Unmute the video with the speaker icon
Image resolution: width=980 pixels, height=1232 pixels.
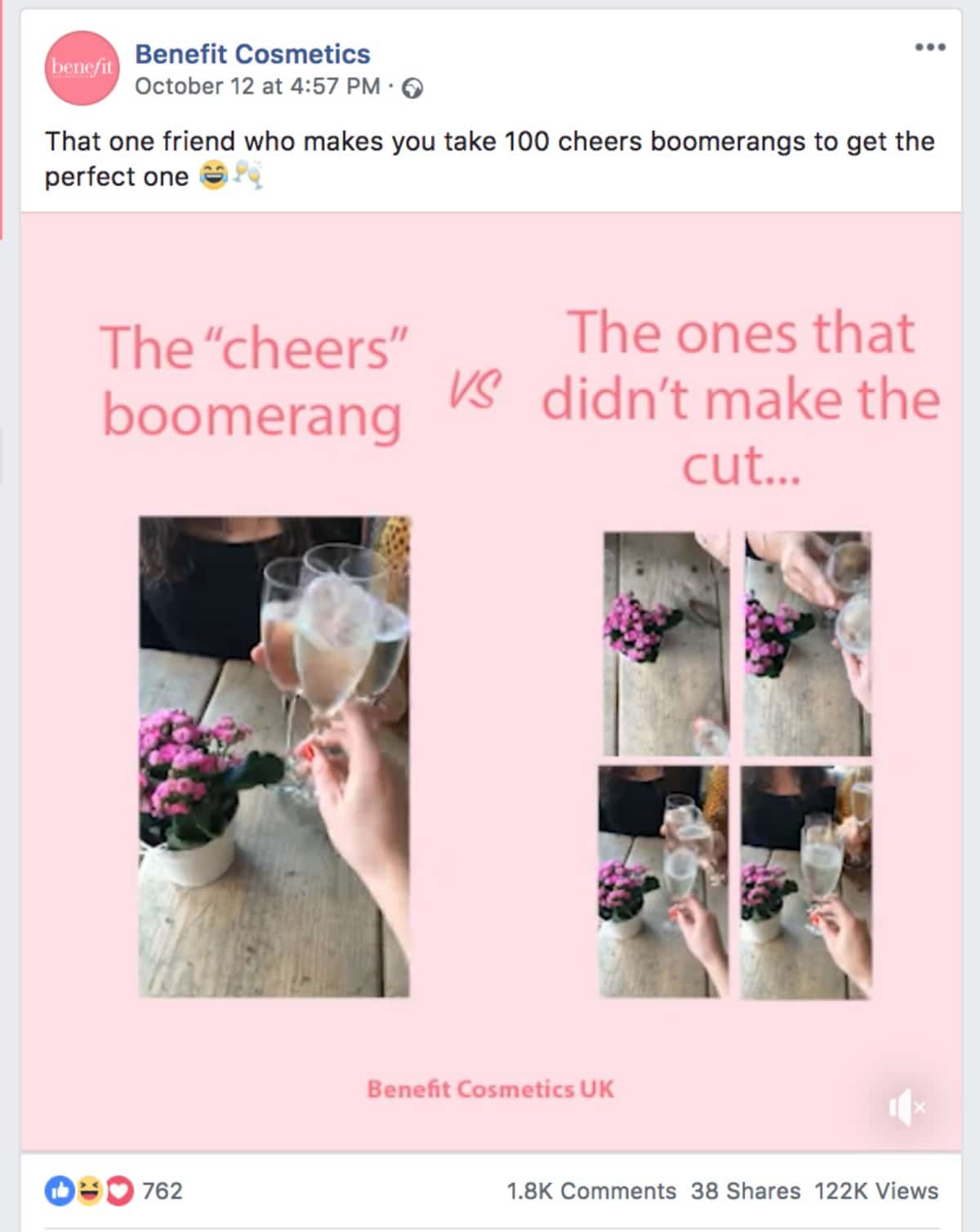(906, 1108)
